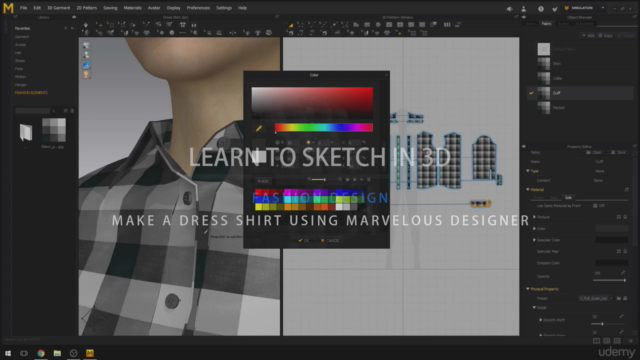Open the File menu
Image resolution: width=640 pixels, height=360 pixels.
[24, 8]
